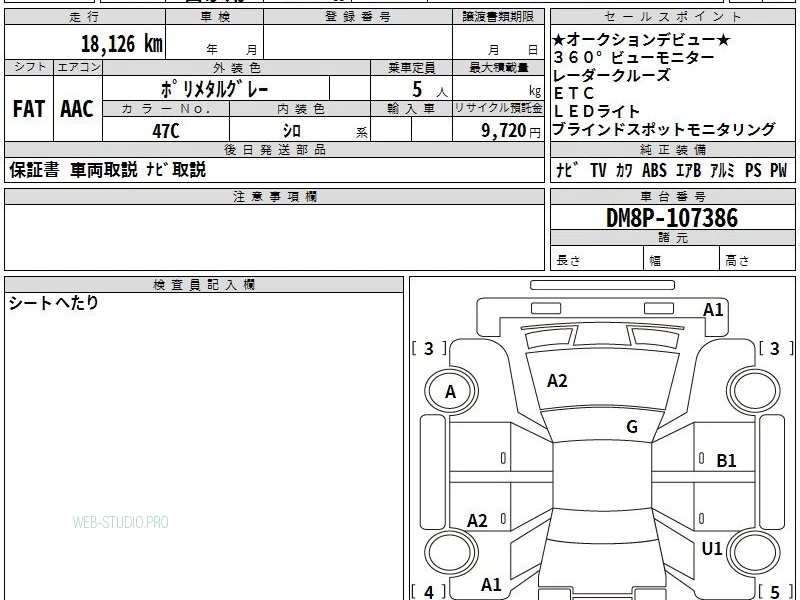Click the エアB equipment code
Viewport: 800px width, 600px height.
(x=688, y=170)
